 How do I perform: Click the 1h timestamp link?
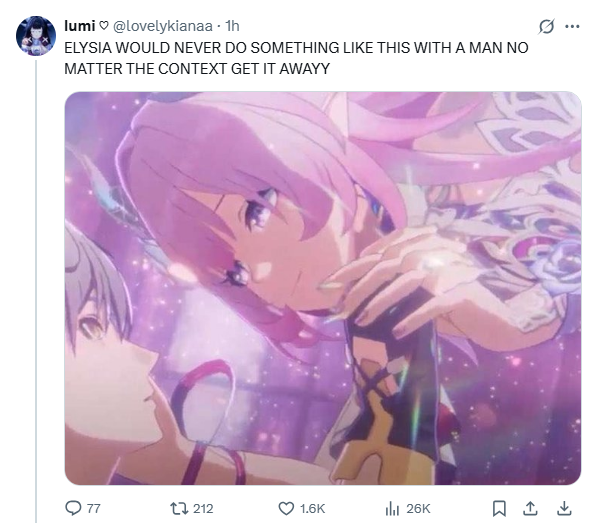232,26
